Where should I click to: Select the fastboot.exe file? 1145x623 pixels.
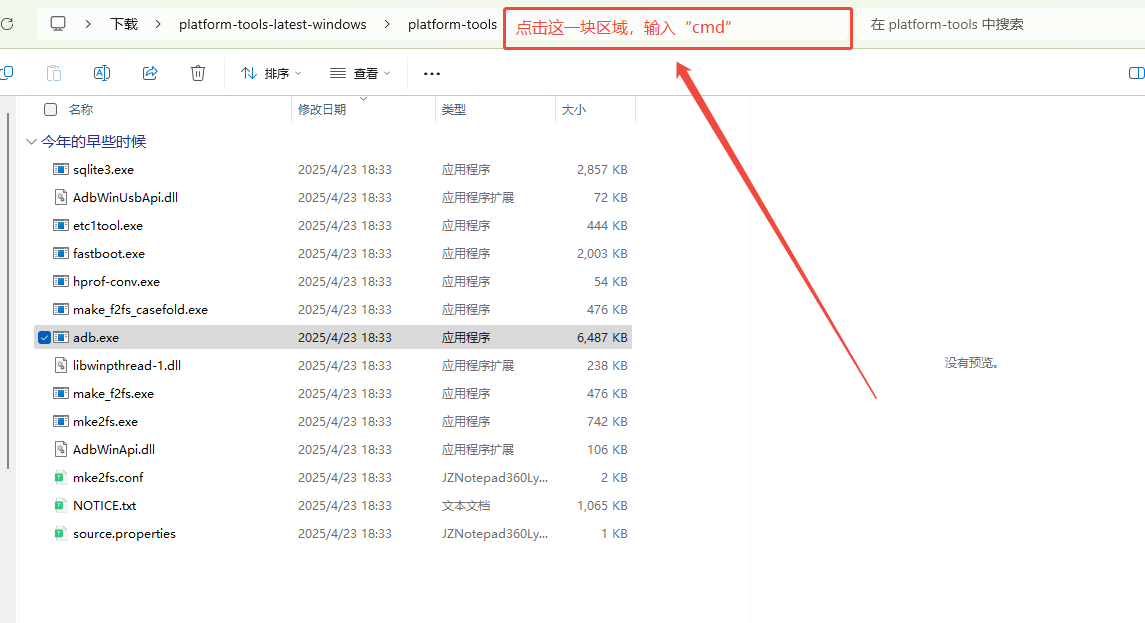pos(109,254)
